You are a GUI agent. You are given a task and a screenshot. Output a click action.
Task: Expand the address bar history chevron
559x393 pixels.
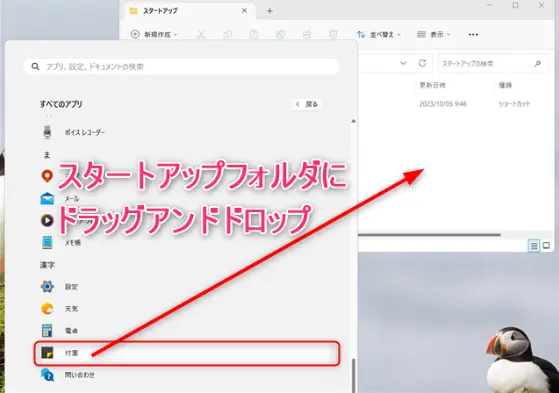[403, 63]
